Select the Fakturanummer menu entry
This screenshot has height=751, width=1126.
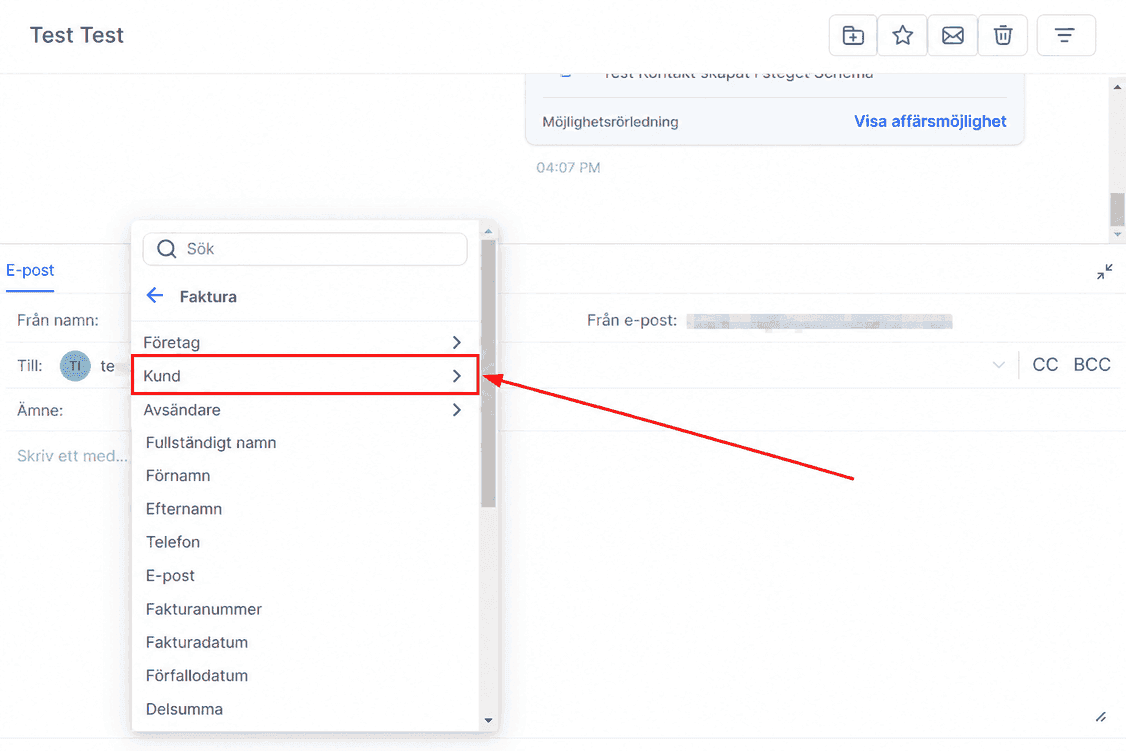(x=203, y=609)
